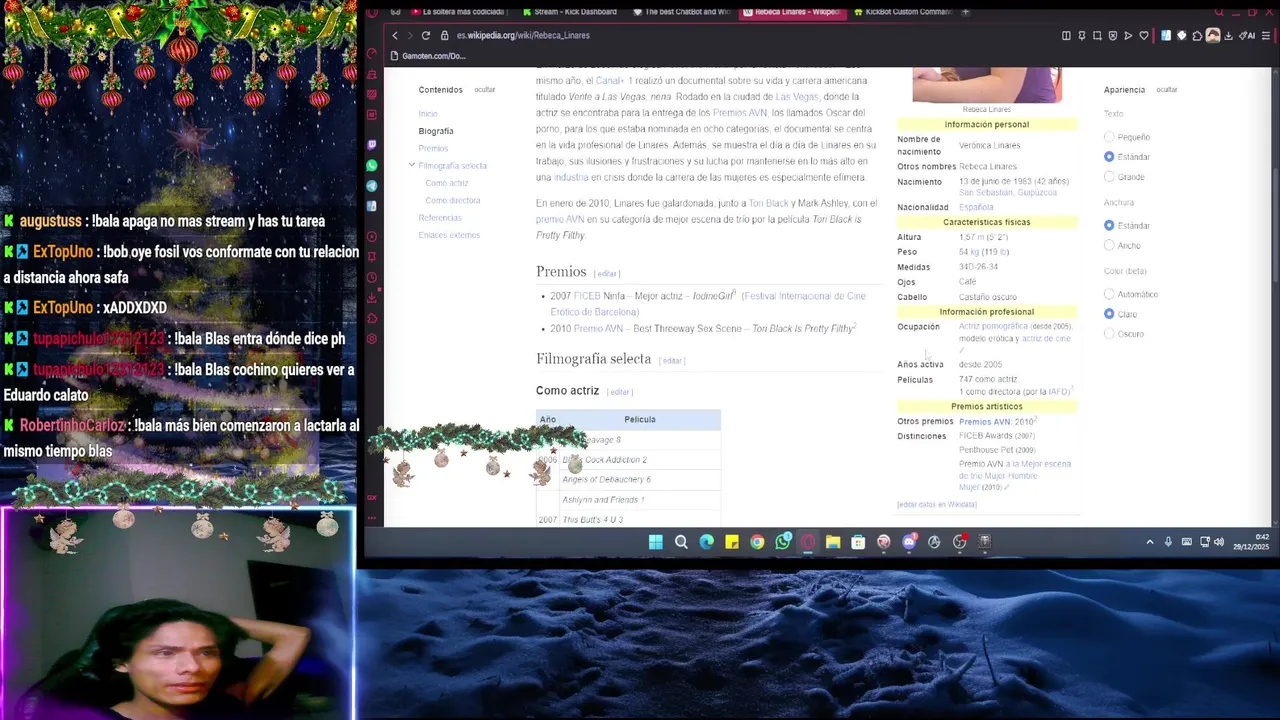This screenshot has height=720, width=1280.
Task: Select the Claro color option
Action: pyautogui.click(x=1109, y=314)
